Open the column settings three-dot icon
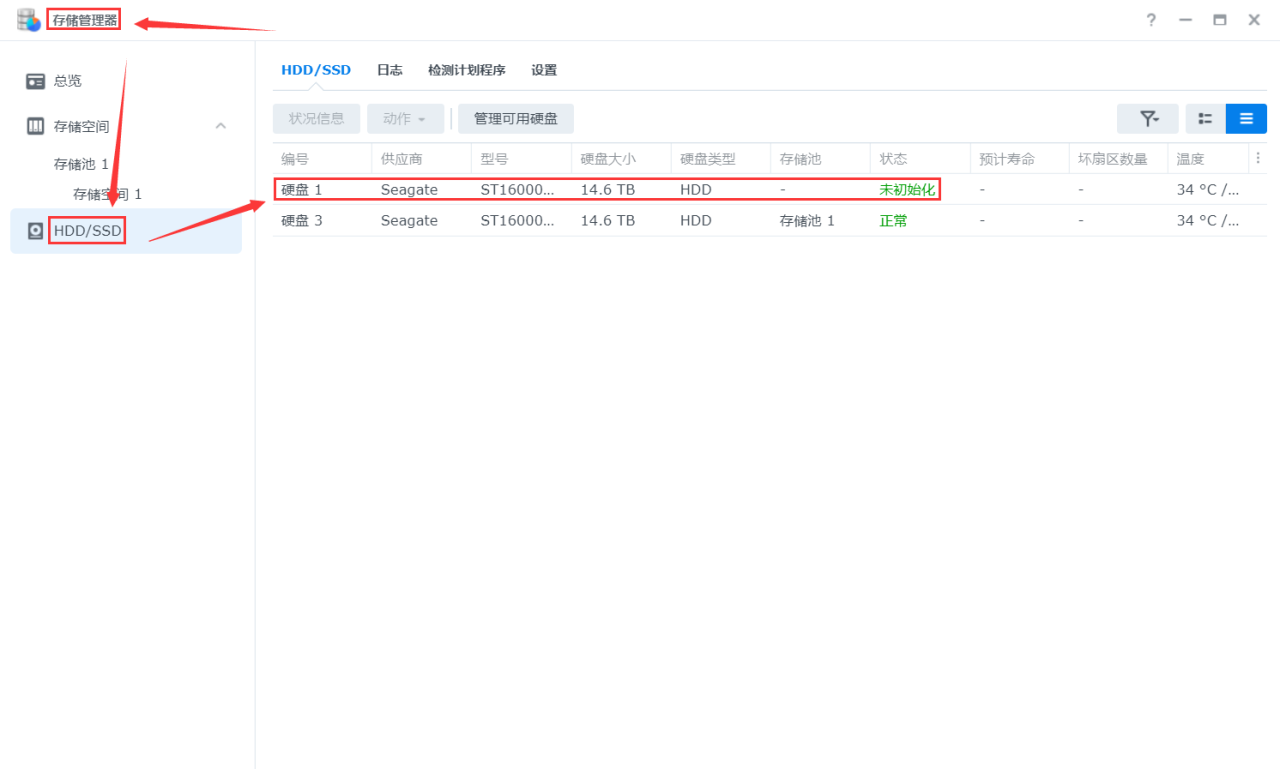This screenshot has height=769, width=1280. click(1258, 157)
